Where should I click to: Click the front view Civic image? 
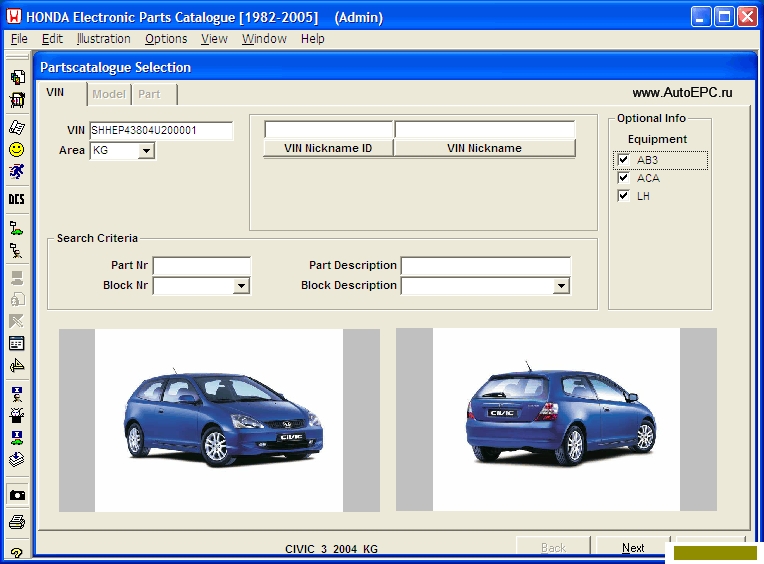pyautogui.click(x=219, y=420)
